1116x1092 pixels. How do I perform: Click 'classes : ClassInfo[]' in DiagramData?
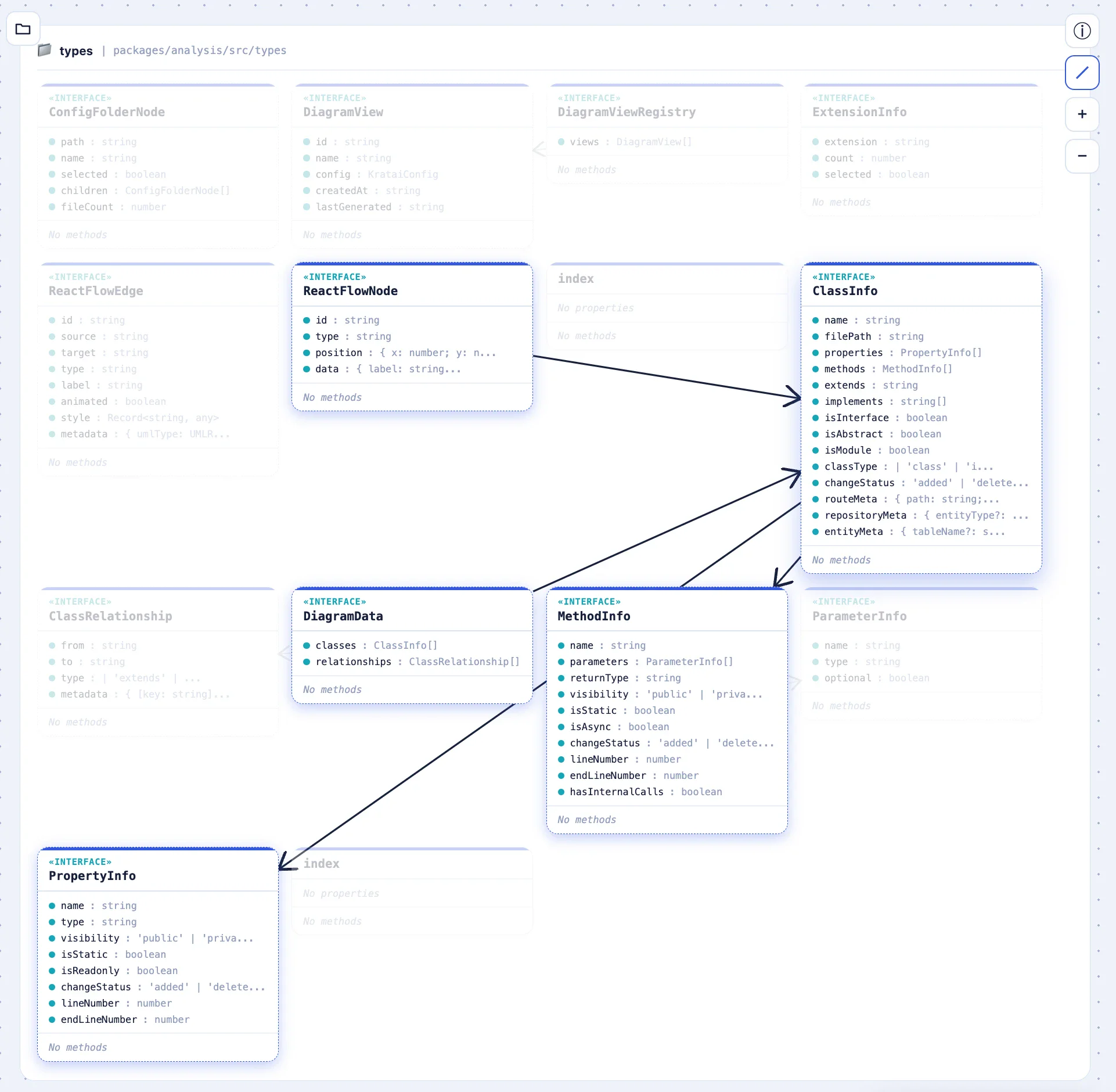pyautogui.click(x=412, y=645)
